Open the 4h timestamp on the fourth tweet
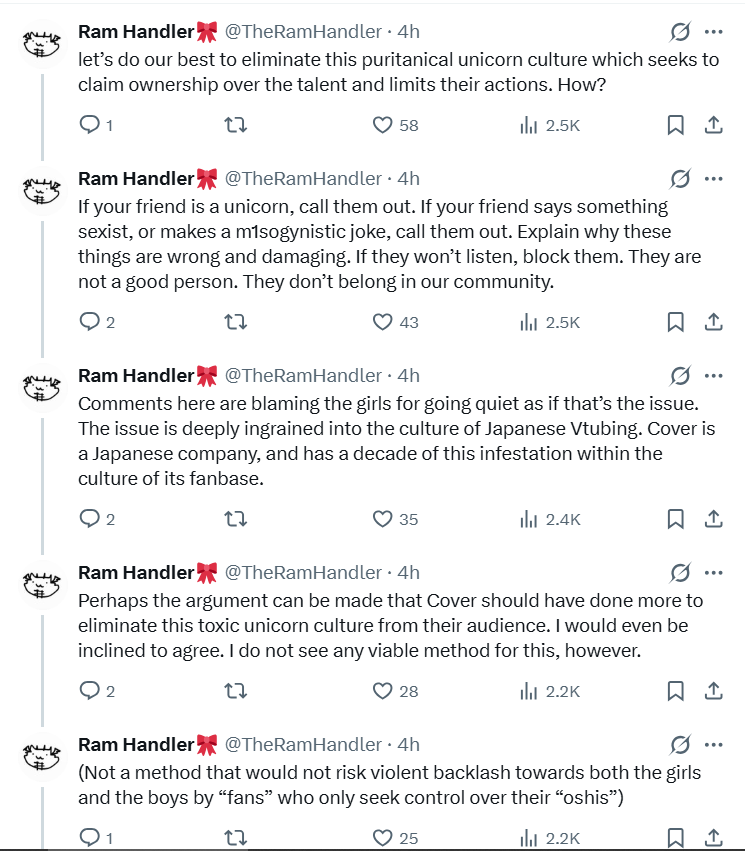Screen dimensions: 745x851 coord(408,573)
